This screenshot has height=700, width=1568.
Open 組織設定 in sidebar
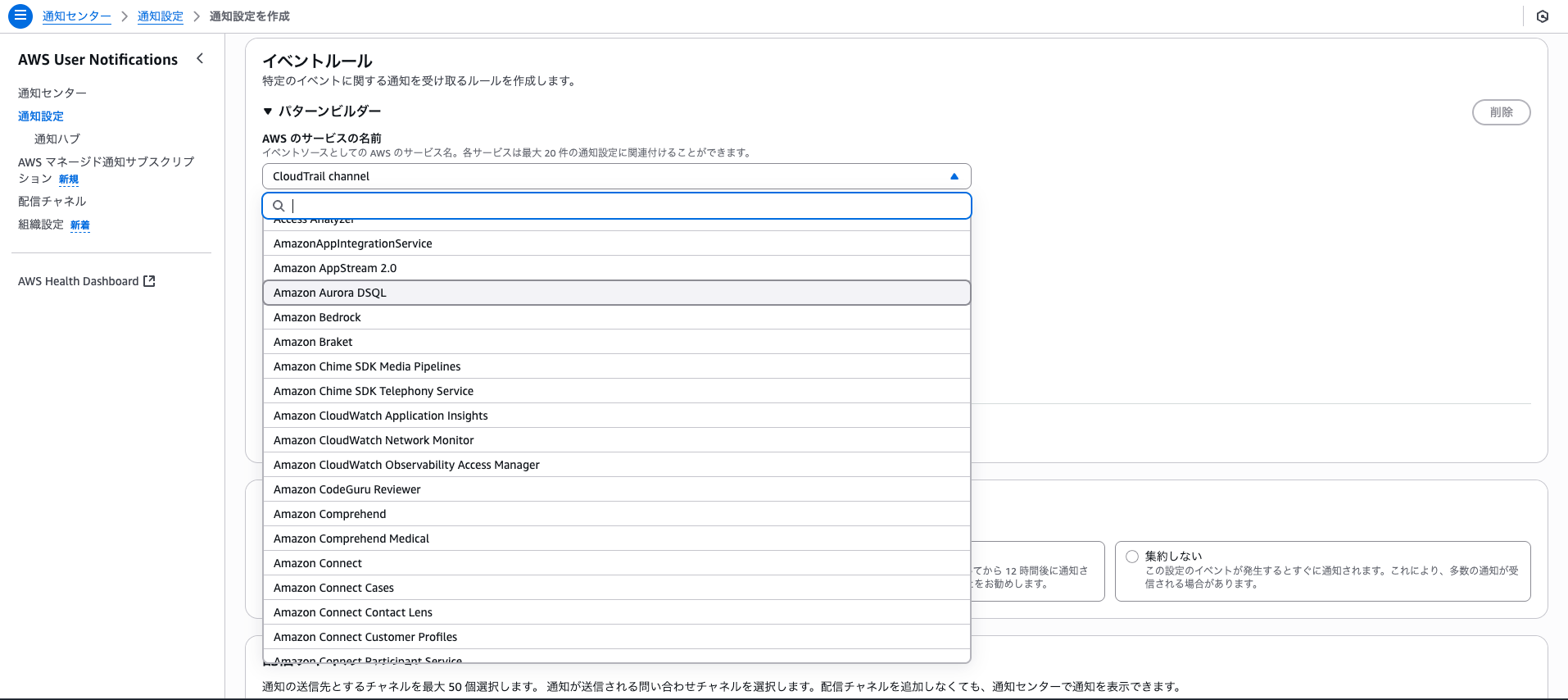pyautogui.click(x=41, y=225)
